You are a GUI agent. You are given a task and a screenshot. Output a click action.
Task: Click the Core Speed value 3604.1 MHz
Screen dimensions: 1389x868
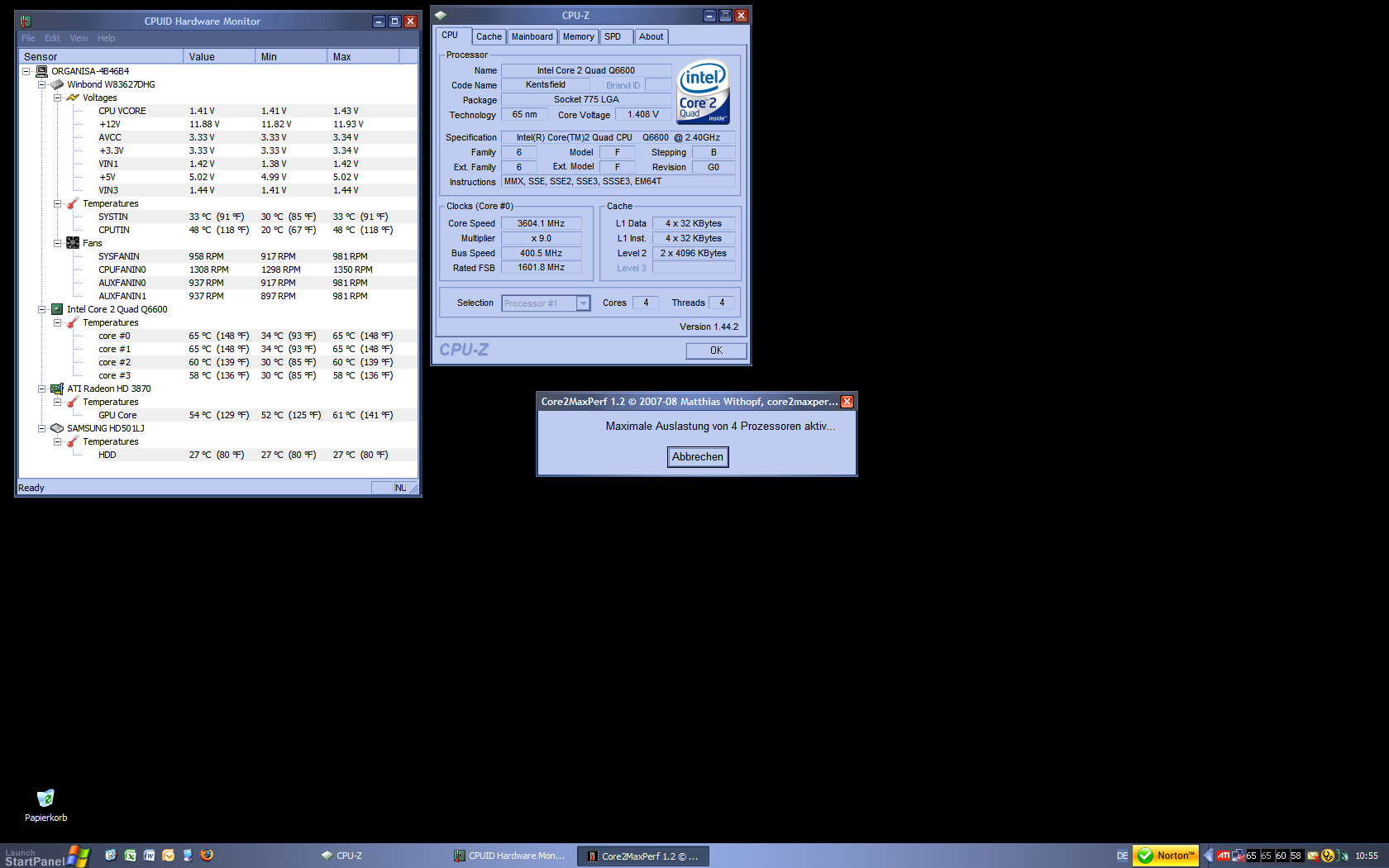[541, 223]
